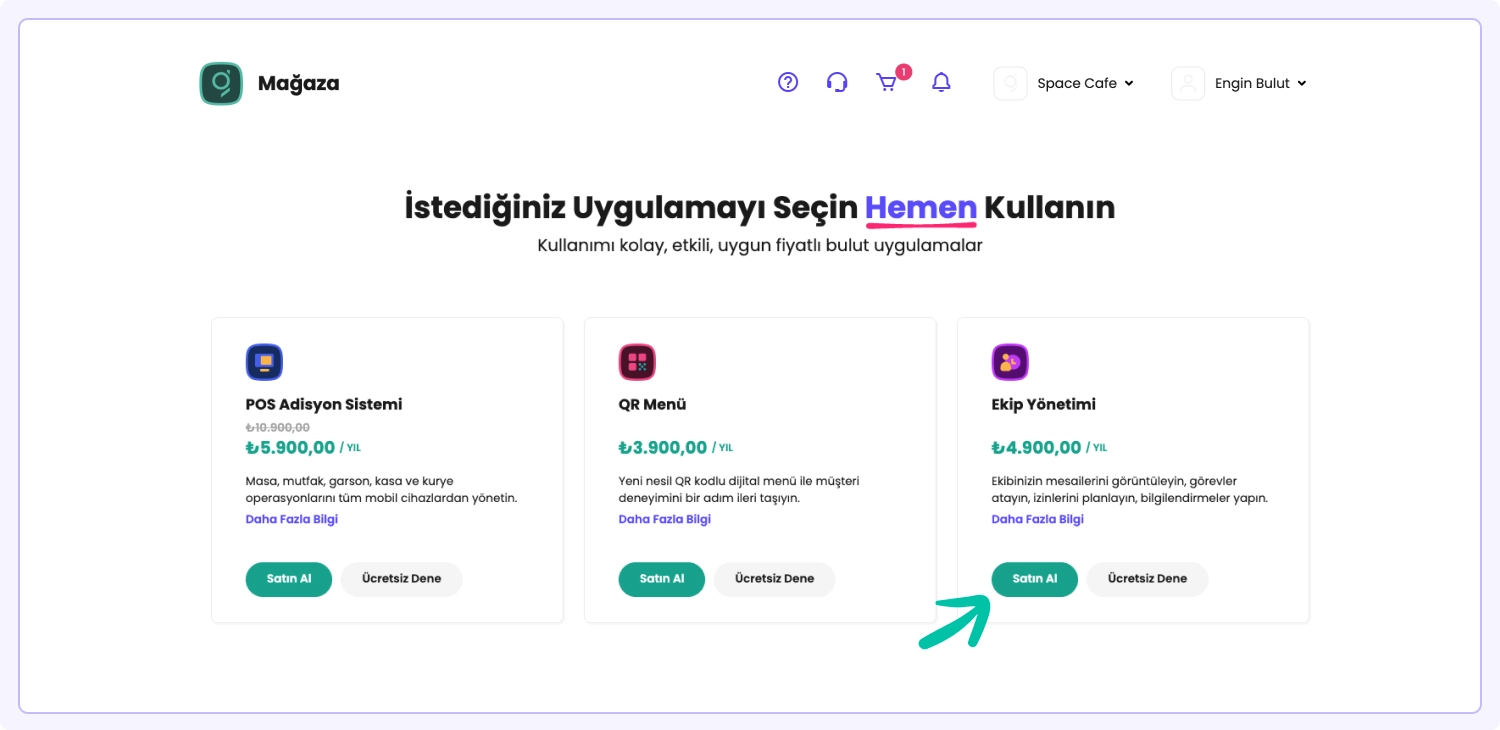This screenshot has width=1500, height=730.
Task: Open the help question mark icon
Action: [x=788, y=83]
